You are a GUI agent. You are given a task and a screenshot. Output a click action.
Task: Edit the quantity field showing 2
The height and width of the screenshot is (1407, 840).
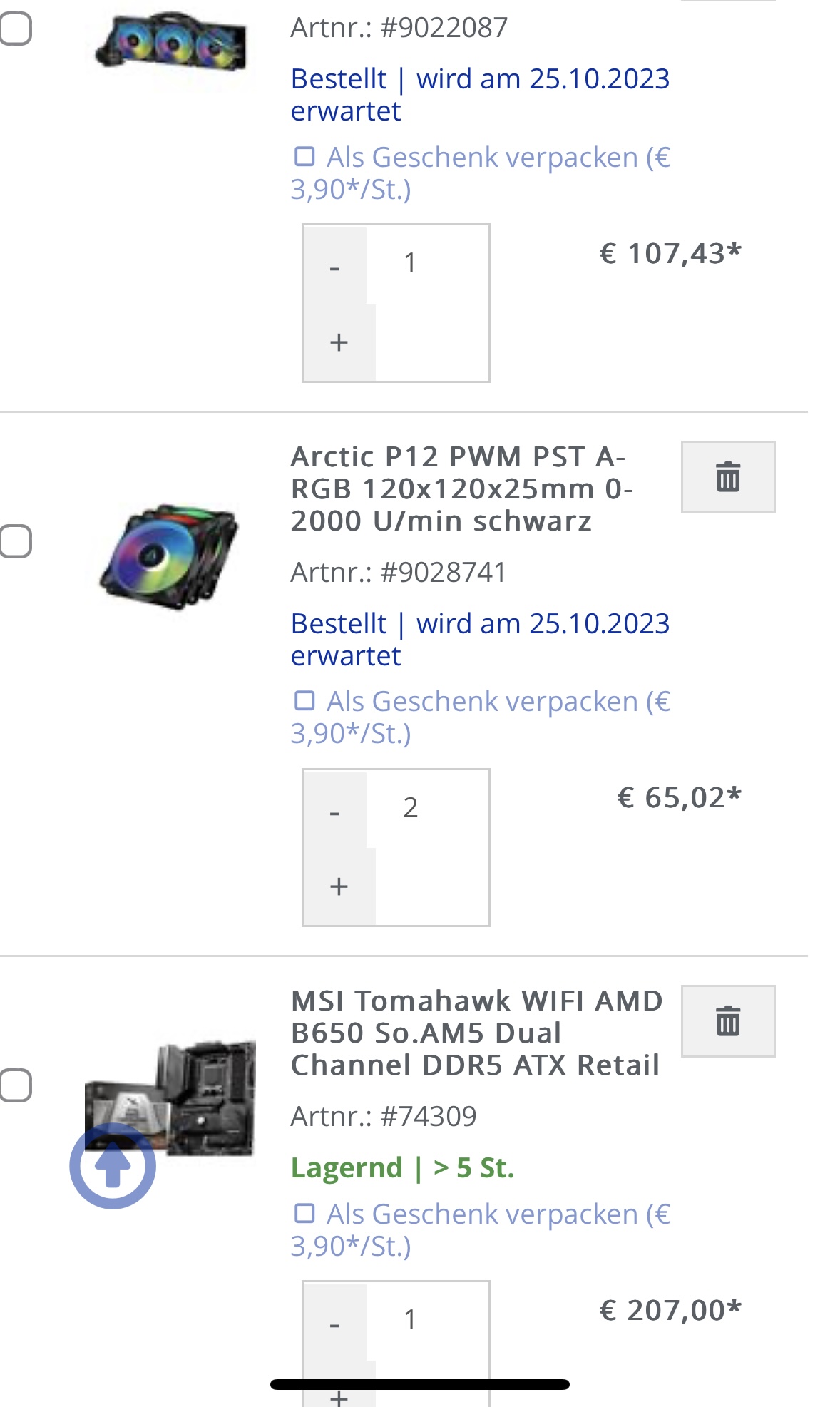pos(426,808)
